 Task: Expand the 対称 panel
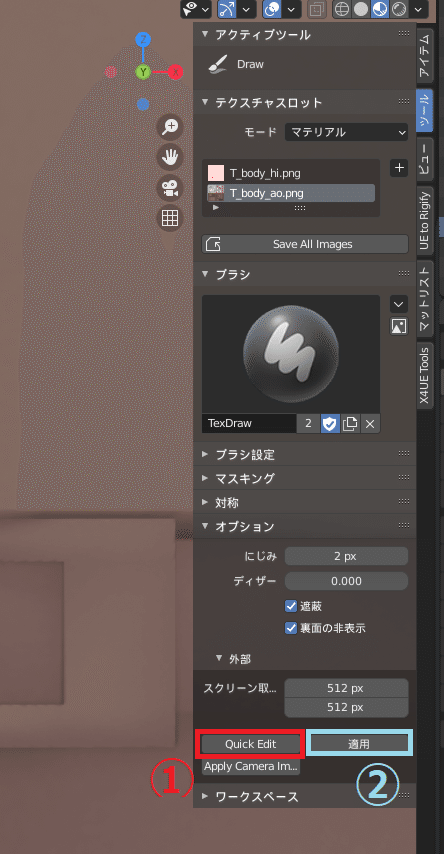205,502
